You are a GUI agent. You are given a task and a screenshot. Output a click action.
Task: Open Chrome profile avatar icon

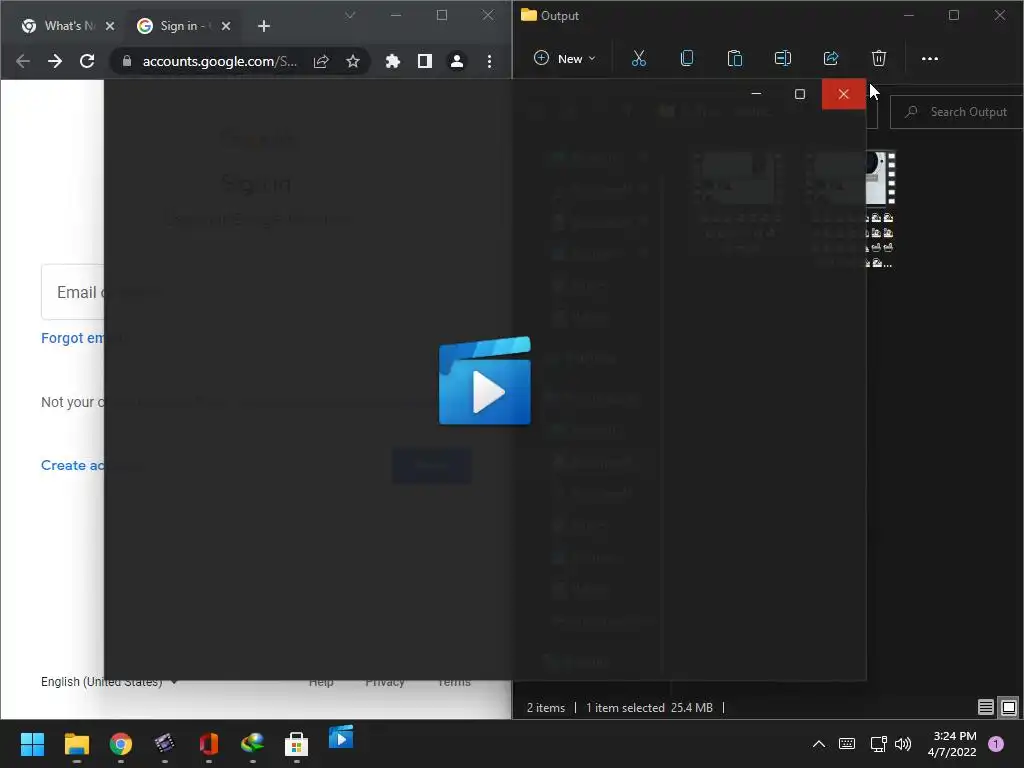point(457,61)
